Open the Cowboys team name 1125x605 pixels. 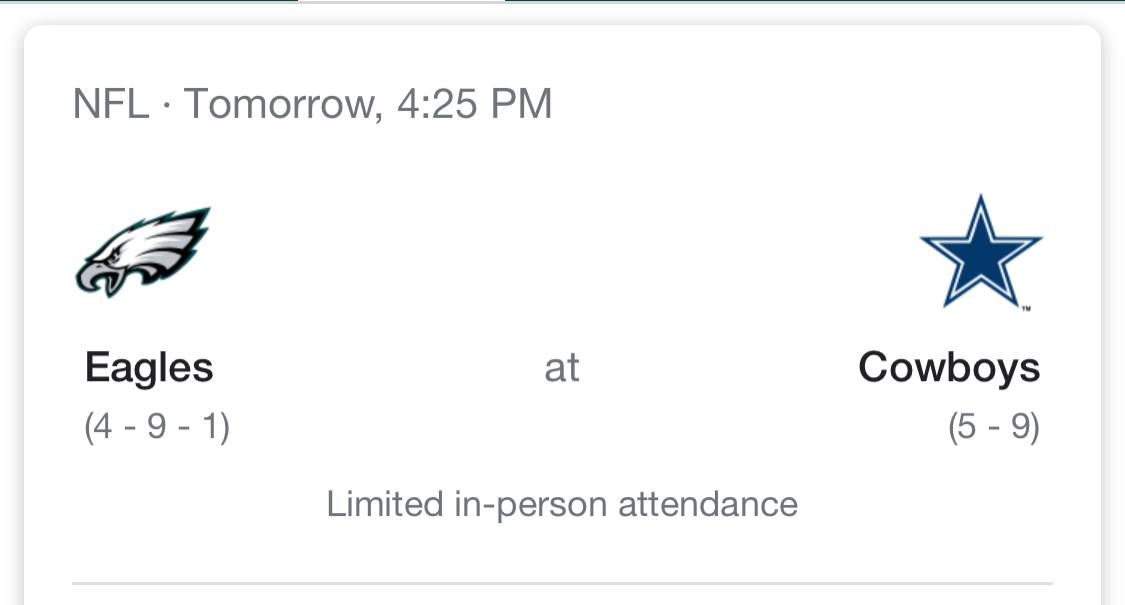coord(949,368)
